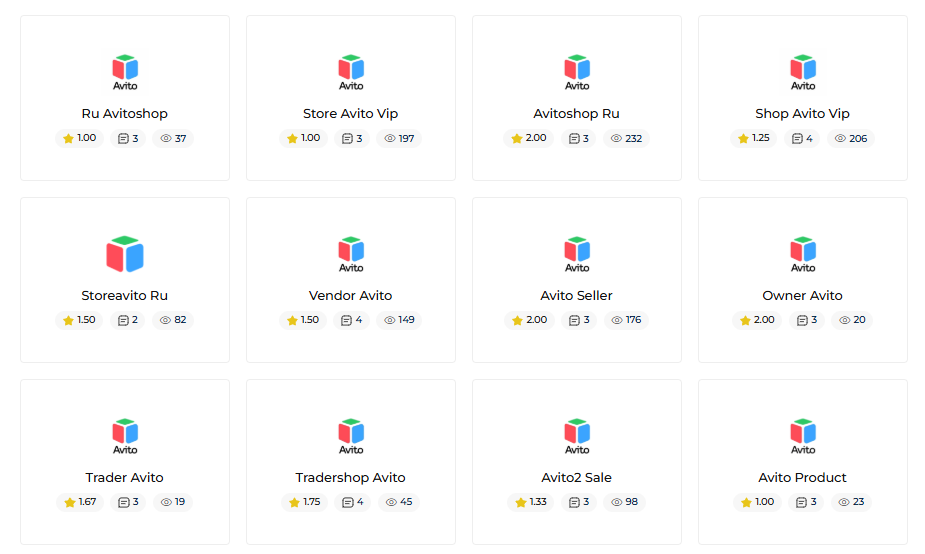Click the 206 views badge on Shop Avito Vip
Viewport: 925px width, 554px height.
pyautogui.click(x=851, y=138)
